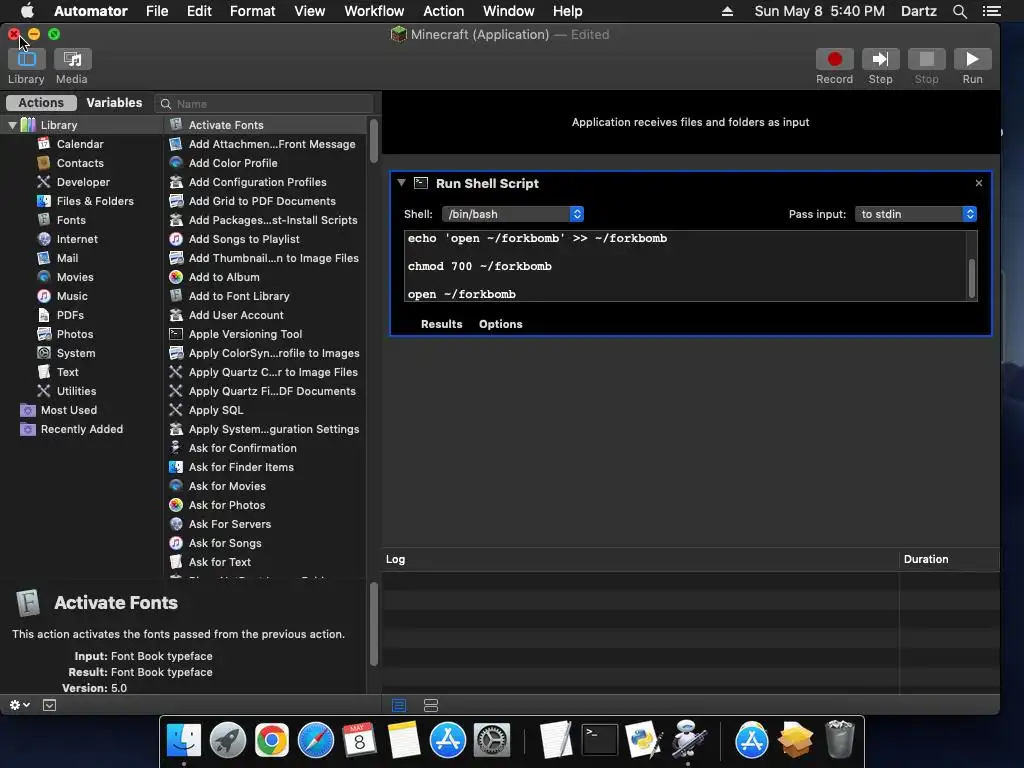This screenshot has height=768, width=1024.
Task: Open the Workflow menu
Action: coord(374,11)
